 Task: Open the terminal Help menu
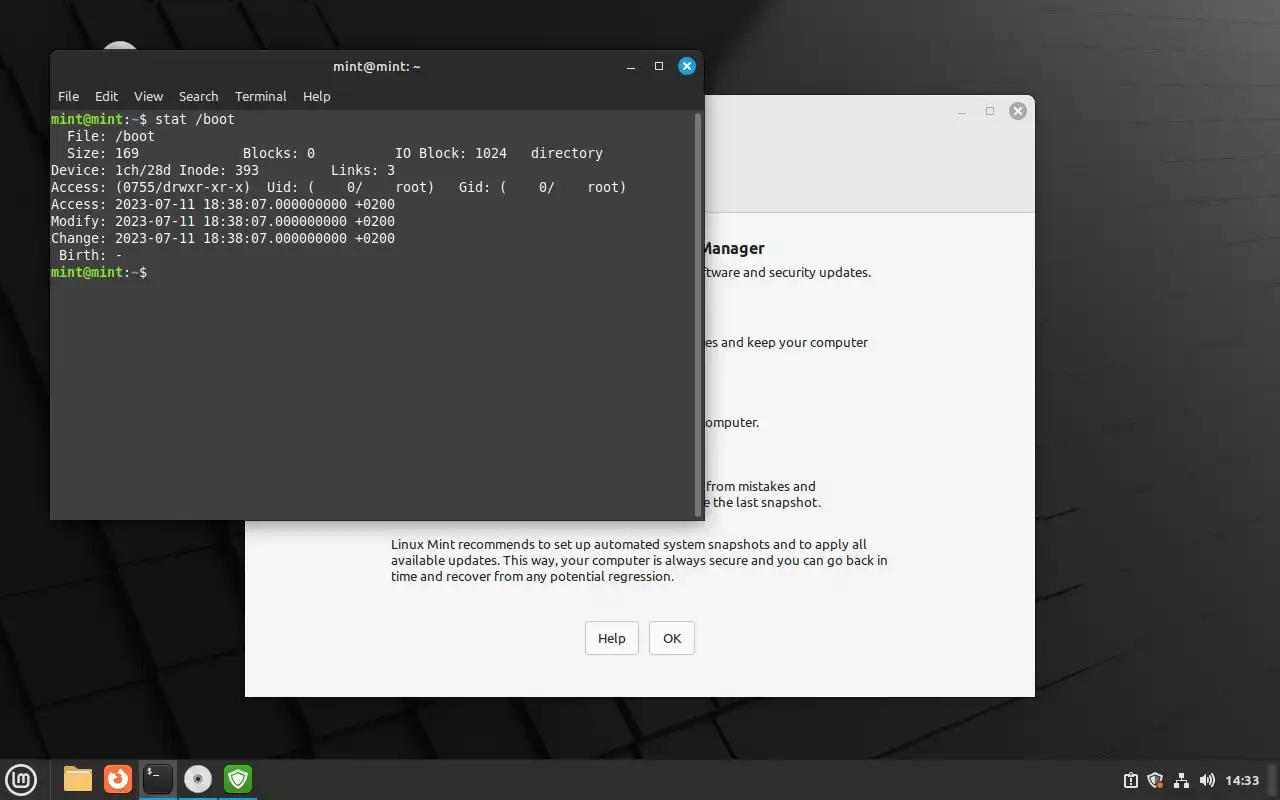[316, 96]
